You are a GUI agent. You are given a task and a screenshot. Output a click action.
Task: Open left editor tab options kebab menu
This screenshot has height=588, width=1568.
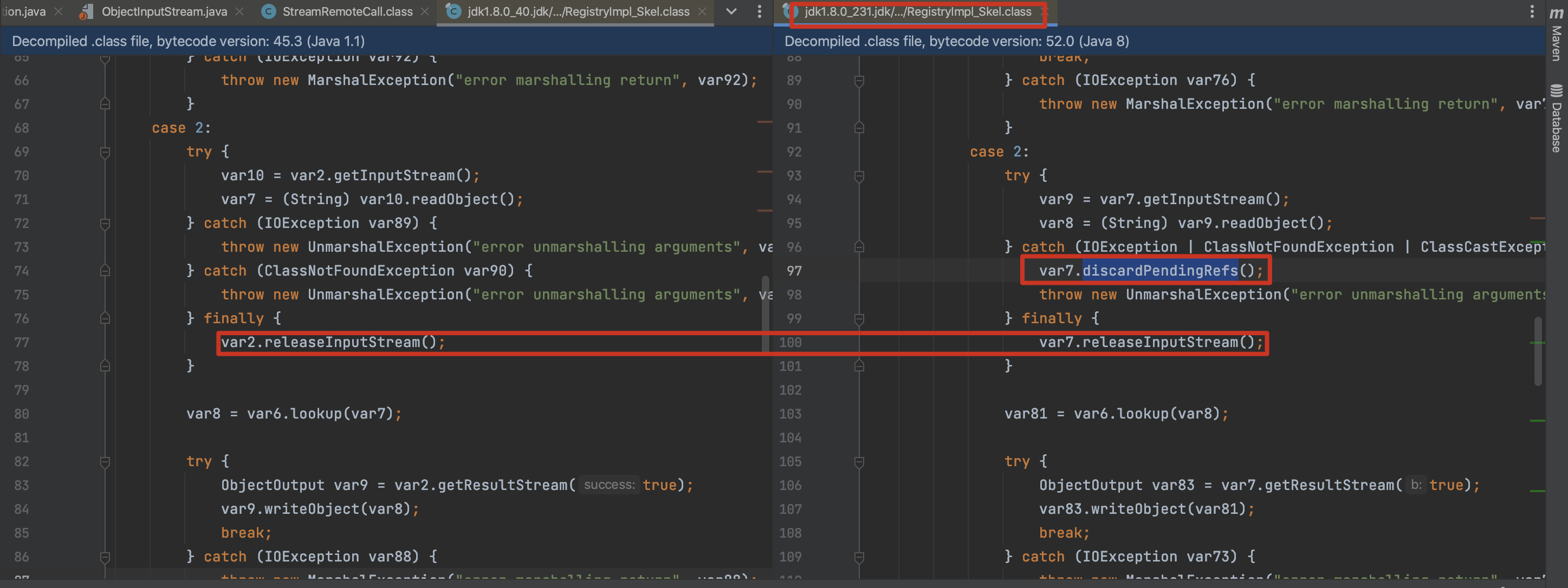click(759, 11)
